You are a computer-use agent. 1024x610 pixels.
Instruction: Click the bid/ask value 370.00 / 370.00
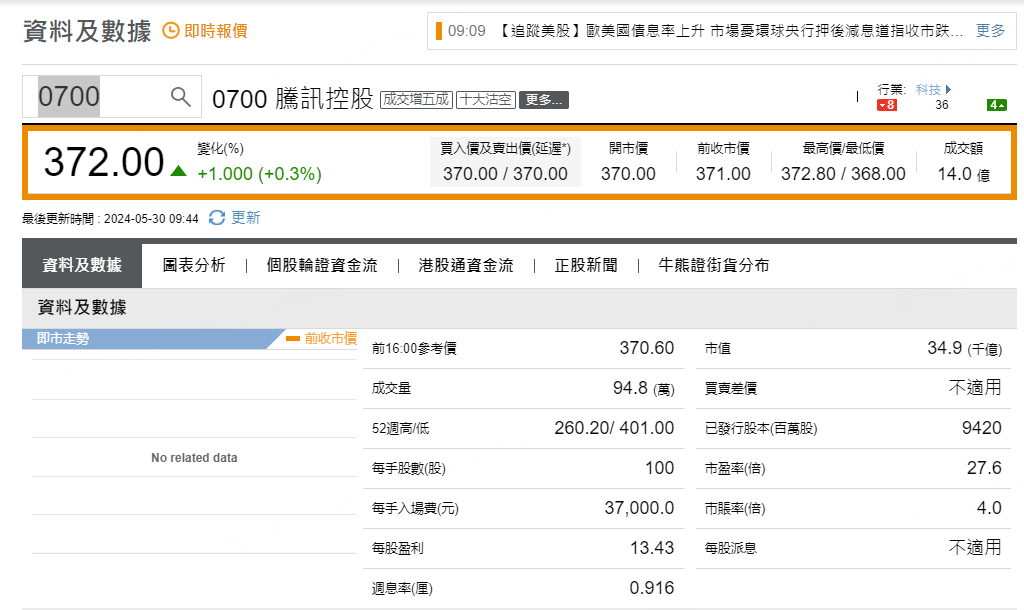(505, 174)
